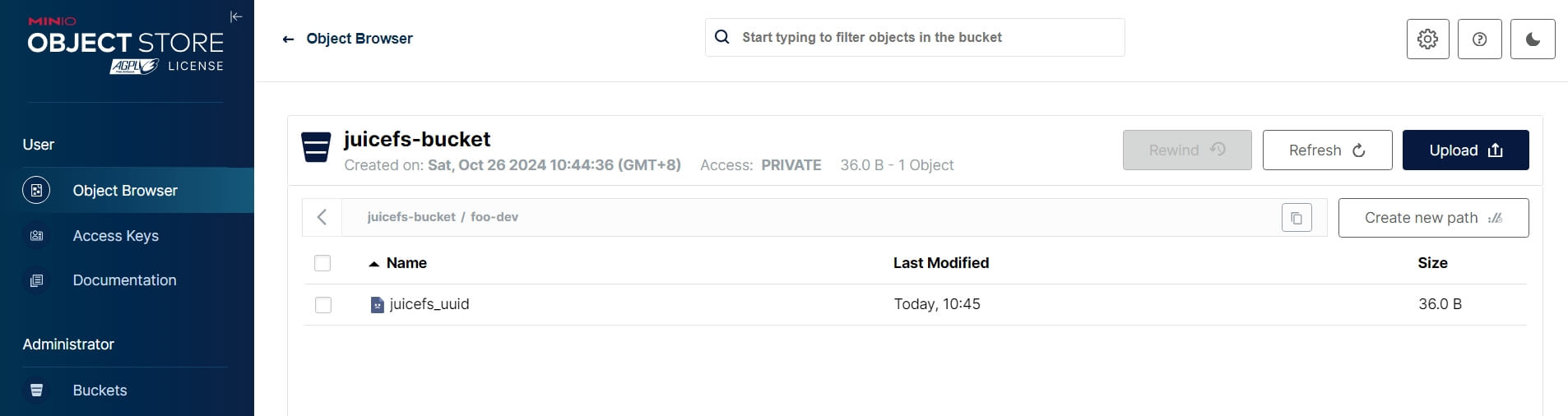This screenshot has width=1568, height=416.
Task: Sort objects by Last Modified column
Action: click(x=940, y=263)
